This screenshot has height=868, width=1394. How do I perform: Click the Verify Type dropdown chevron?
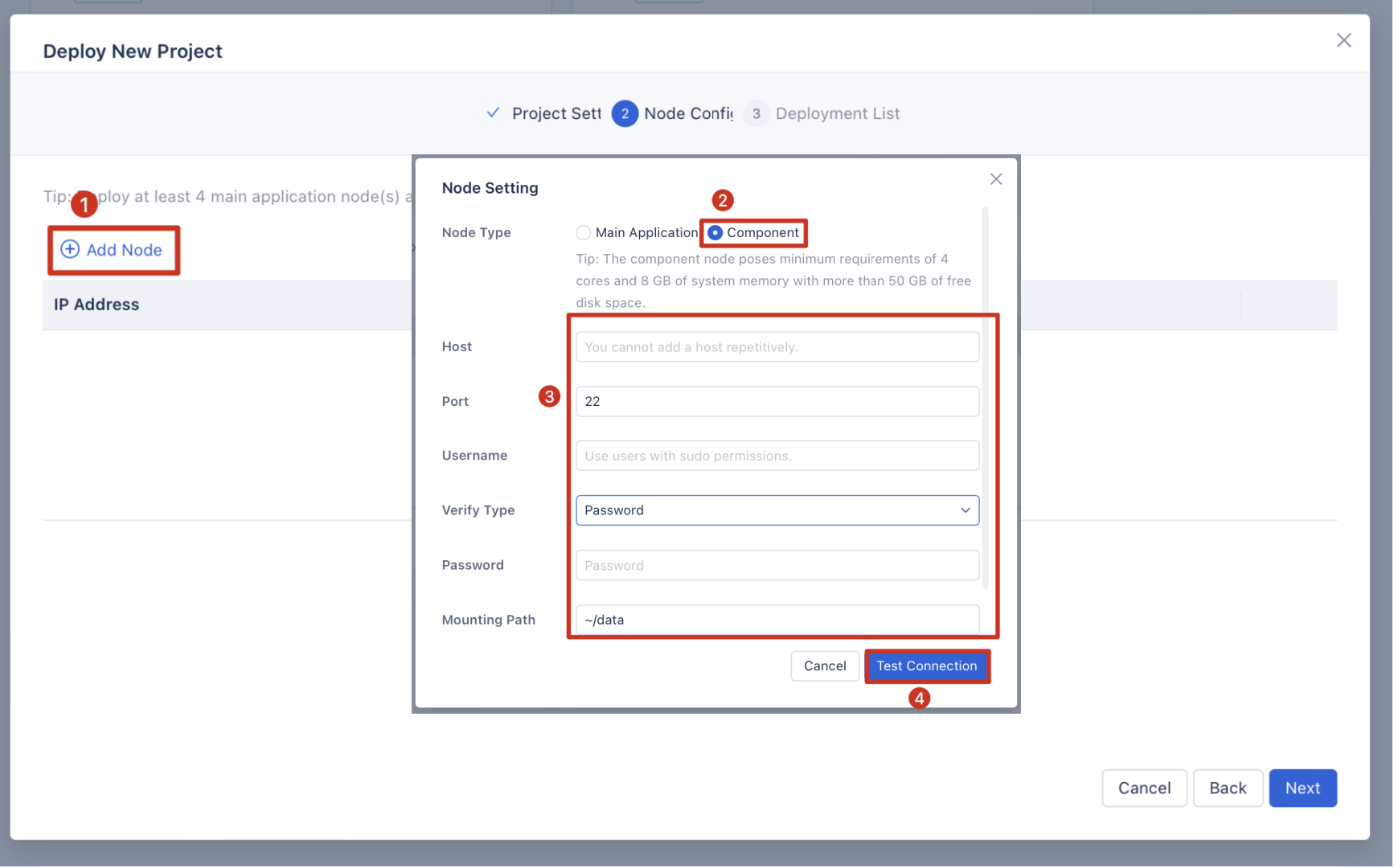click(x=965, y=510)
